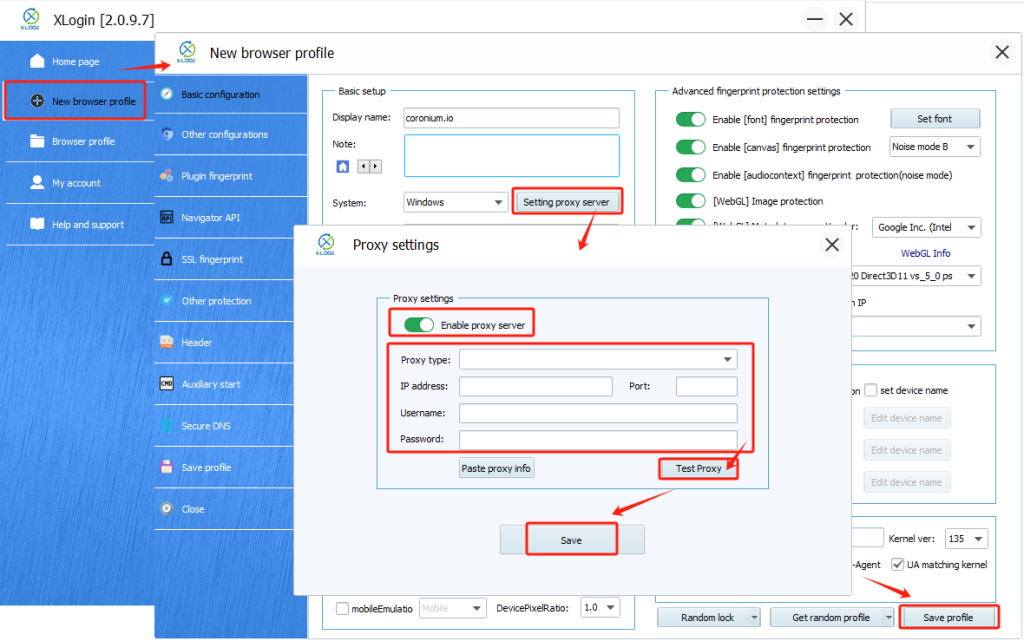Viewport: 1024px width, 641px height.
Task: Click the Header icon in profile sidebar
Action: click(167, 342)
